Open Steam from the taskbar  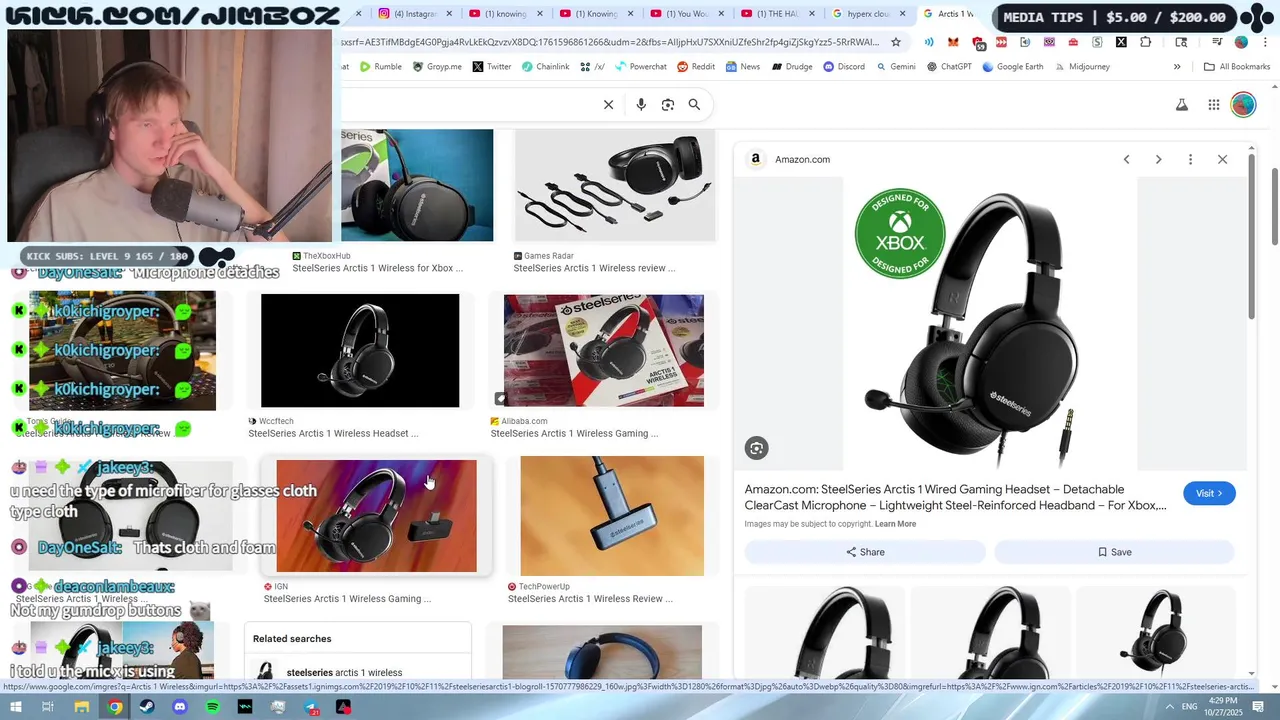click(147, 707)
